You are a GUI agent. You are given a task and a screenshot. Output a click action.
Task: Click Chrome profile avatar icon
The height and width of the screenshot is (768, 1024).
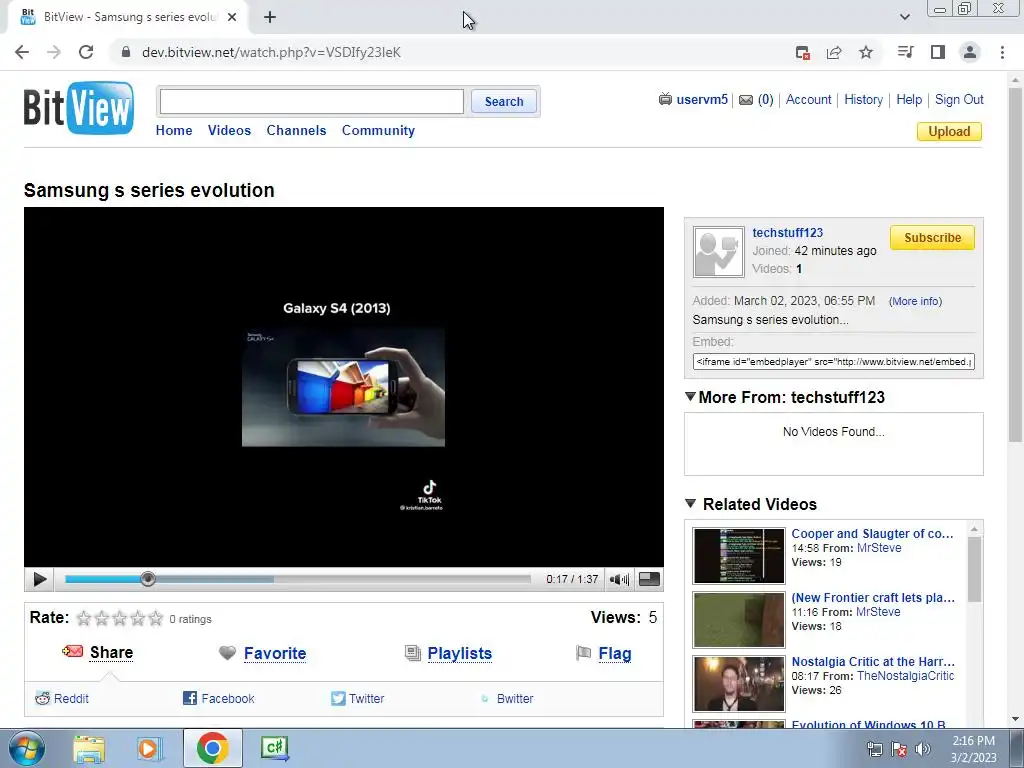(x=970, y=52)
